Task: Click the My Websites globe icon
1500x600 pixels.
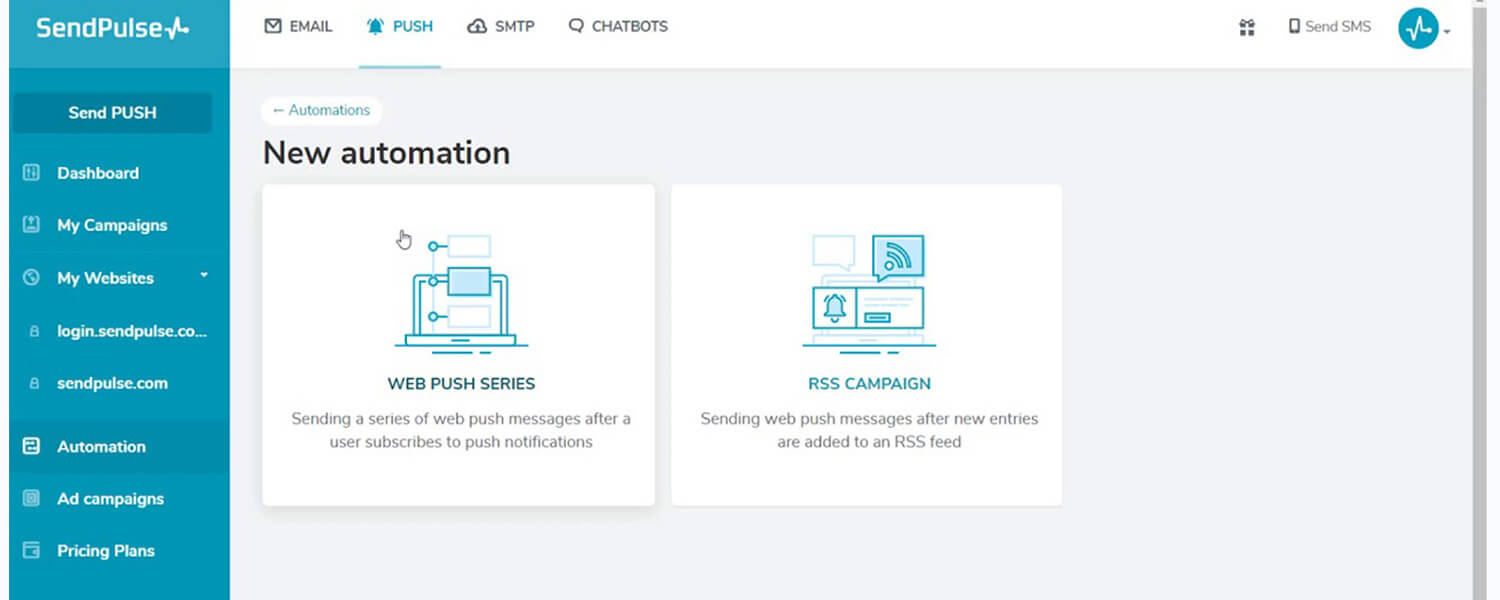Action: pos(31,278)
